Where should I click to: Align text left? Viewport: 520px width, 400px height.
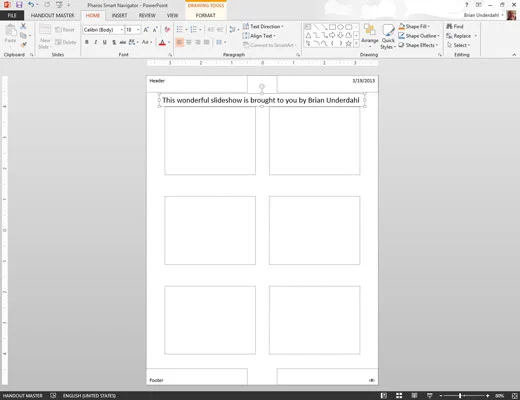pyautogui.click(x=180, y=42)
